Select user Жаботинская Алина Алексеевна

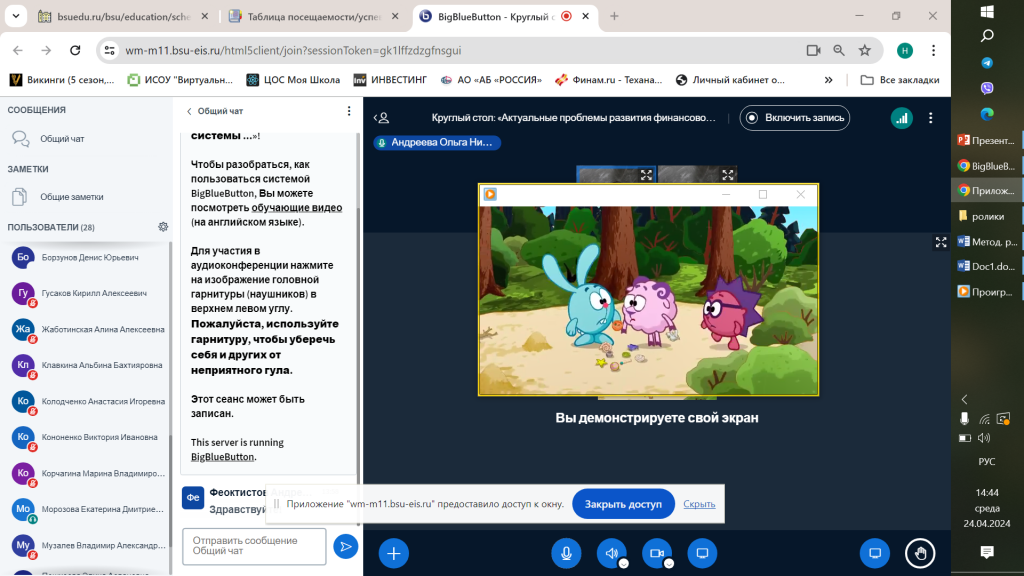[x=88, y=329]
